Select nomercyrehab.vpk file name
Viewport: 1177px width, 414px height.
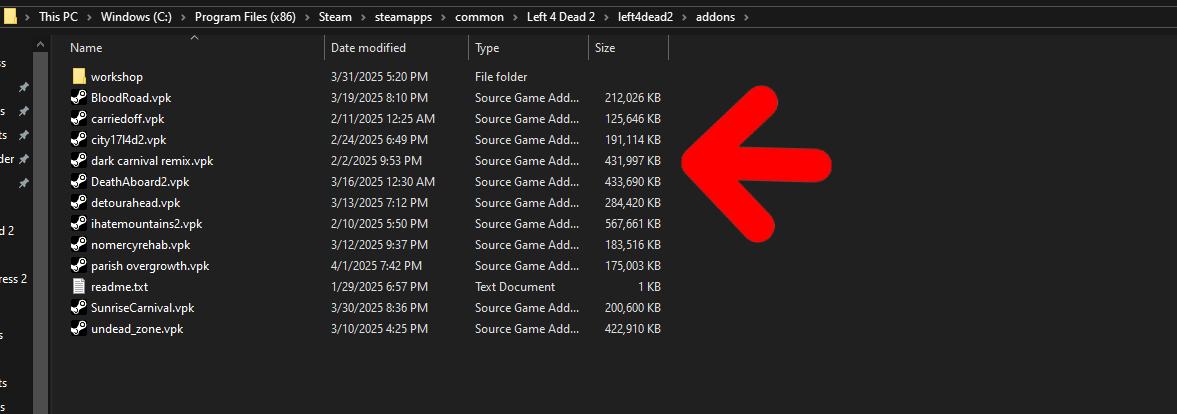pyautogui.click(x=140, y=244)
